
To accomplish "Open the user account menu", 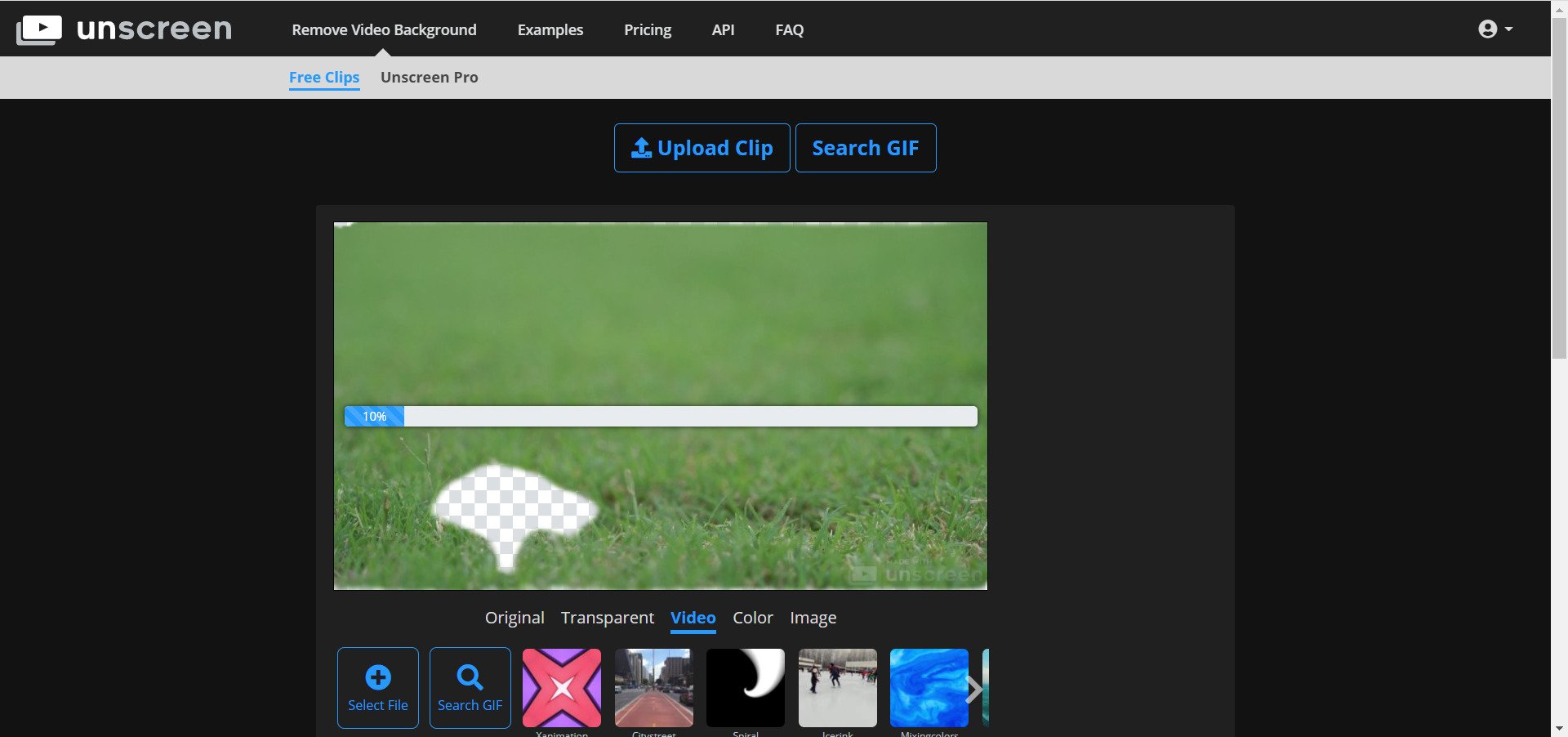I will coord(1495,29).
